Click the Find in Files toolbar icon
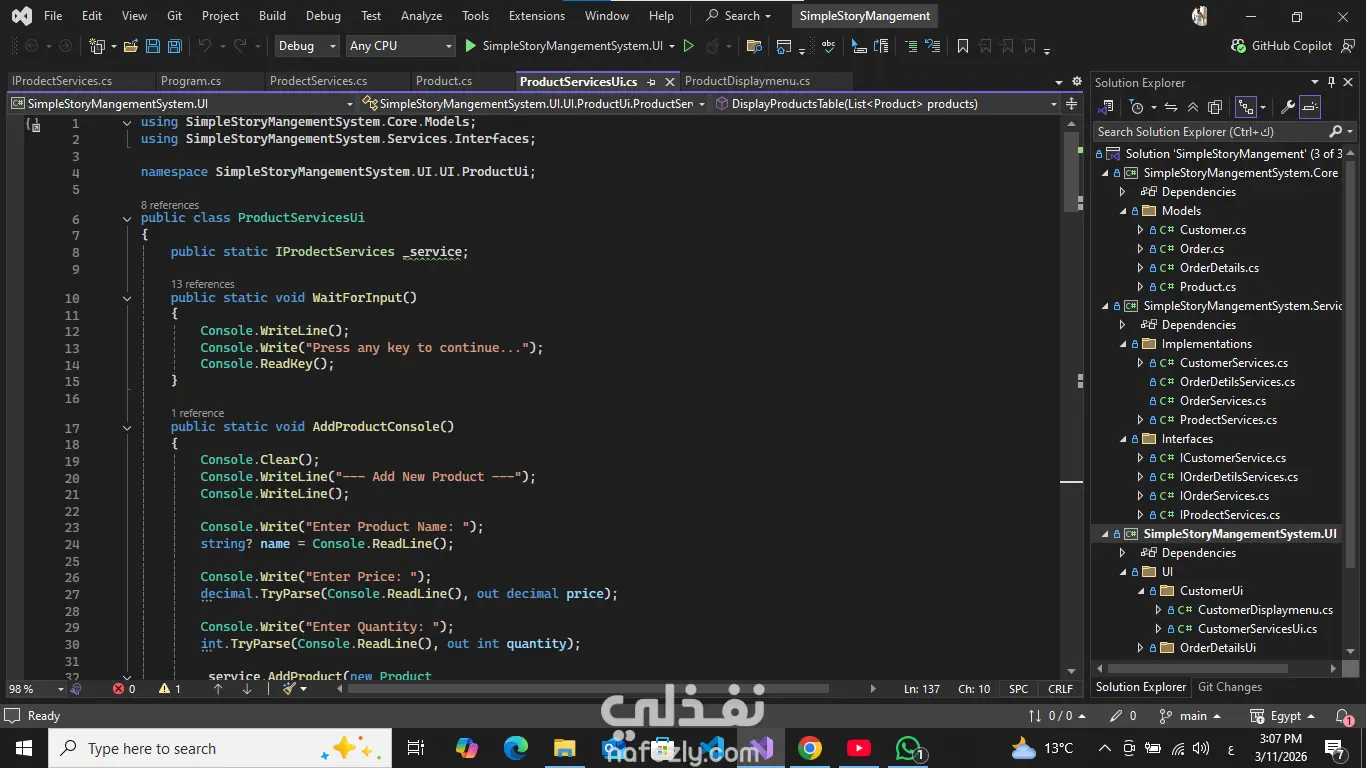 [755, 46]
